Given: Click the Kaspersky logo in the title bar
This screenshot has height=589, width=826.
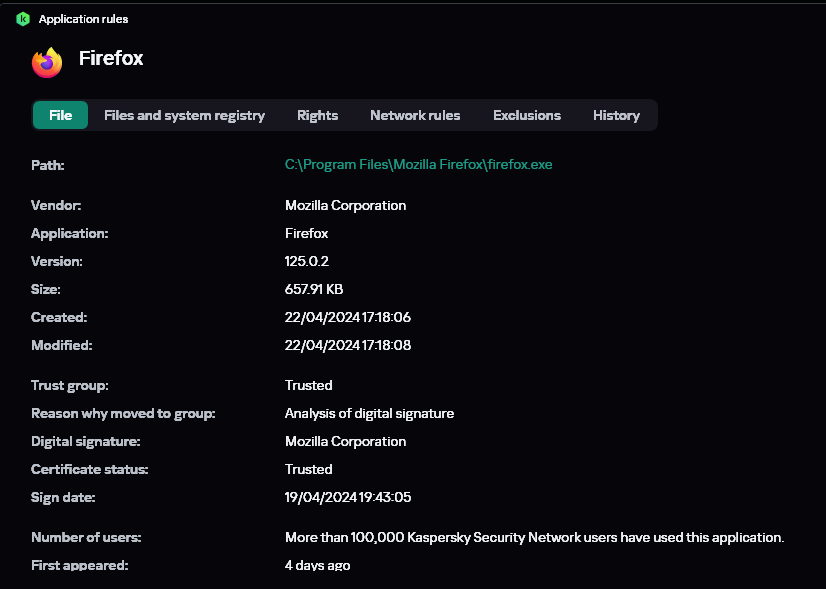Looking at the screenshot, I should (x=23, y=19).
